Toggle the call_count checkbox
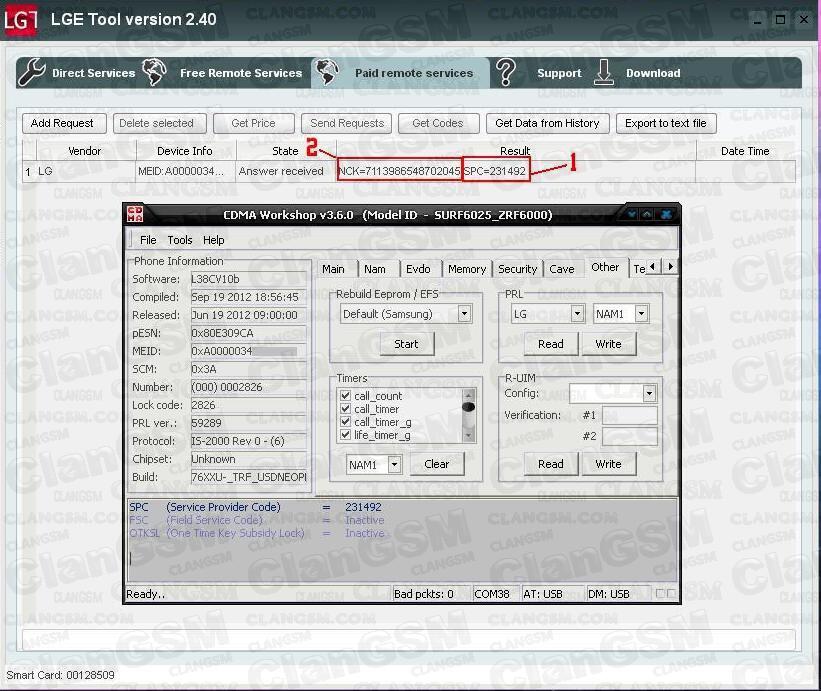The width and height of the screenshot is (821, 691). 346,396
